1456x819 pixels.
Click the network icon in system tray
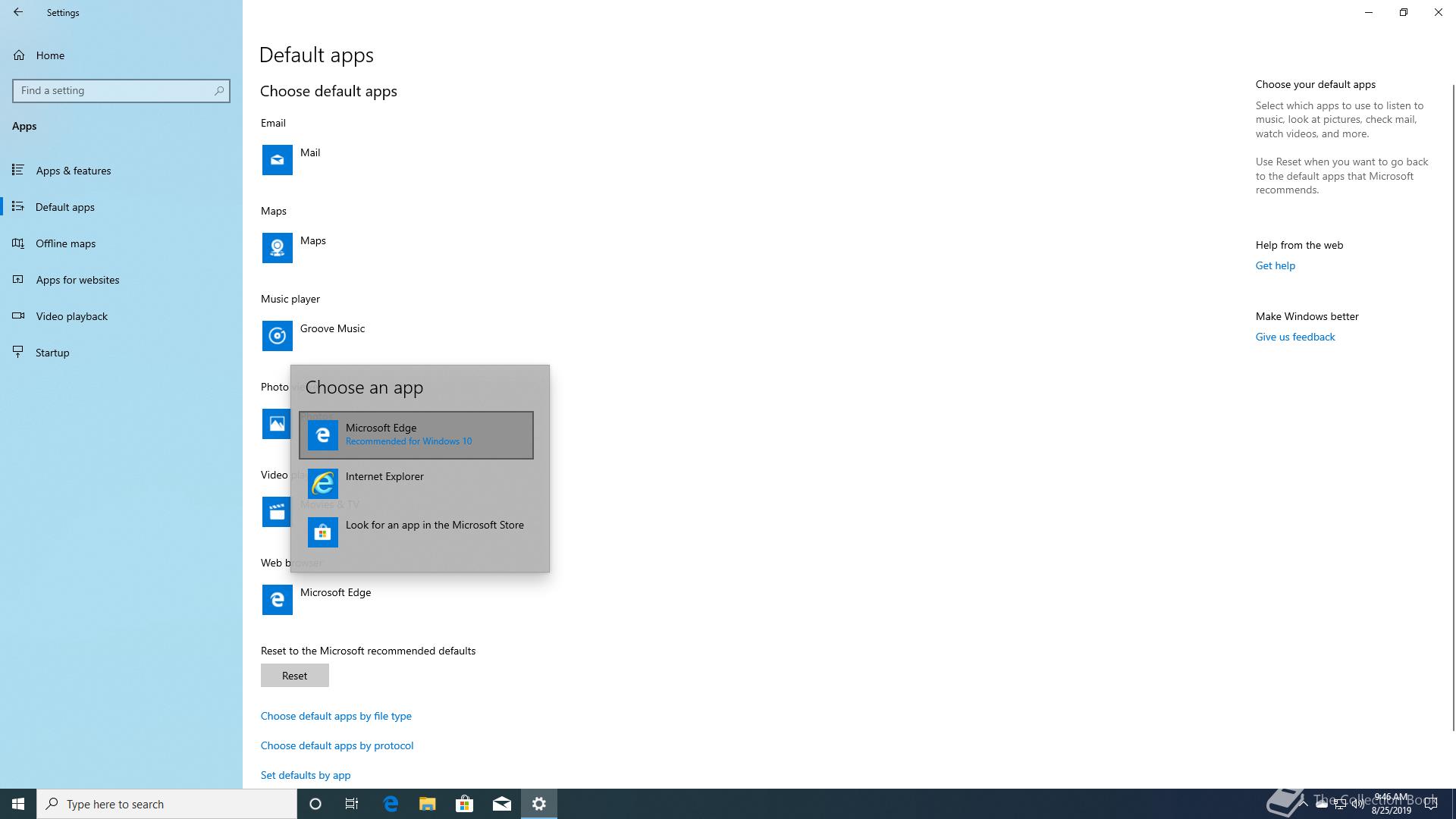click(1339, 804)
